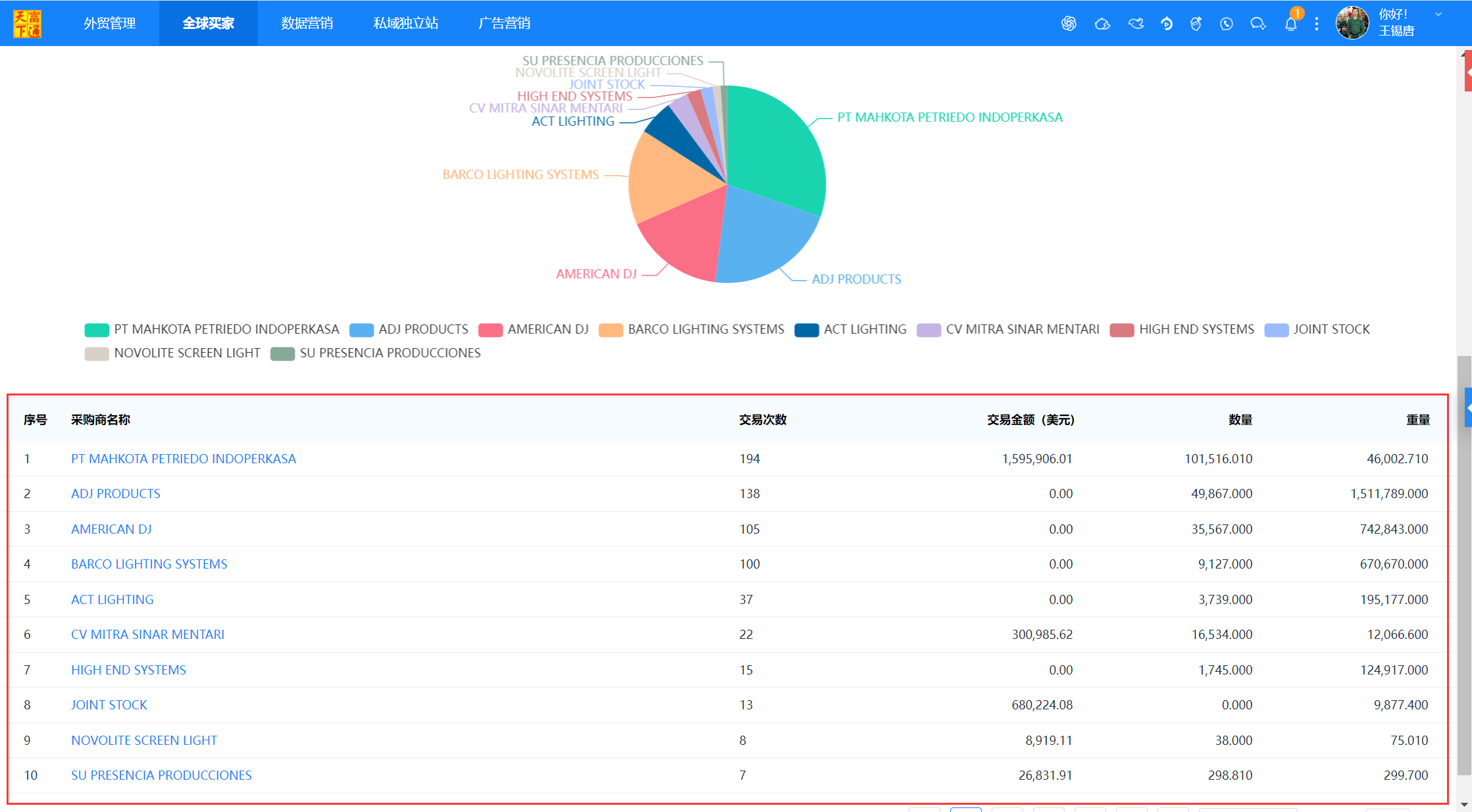Click the yellow-red company logo
This screenshot has height=812, width=1472.
click(27, 24)
